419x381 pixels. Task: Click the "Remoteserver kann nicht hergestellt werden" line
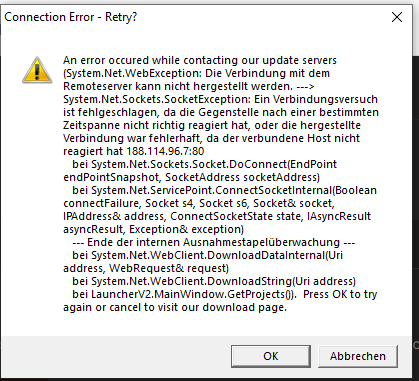click(189, 86)
